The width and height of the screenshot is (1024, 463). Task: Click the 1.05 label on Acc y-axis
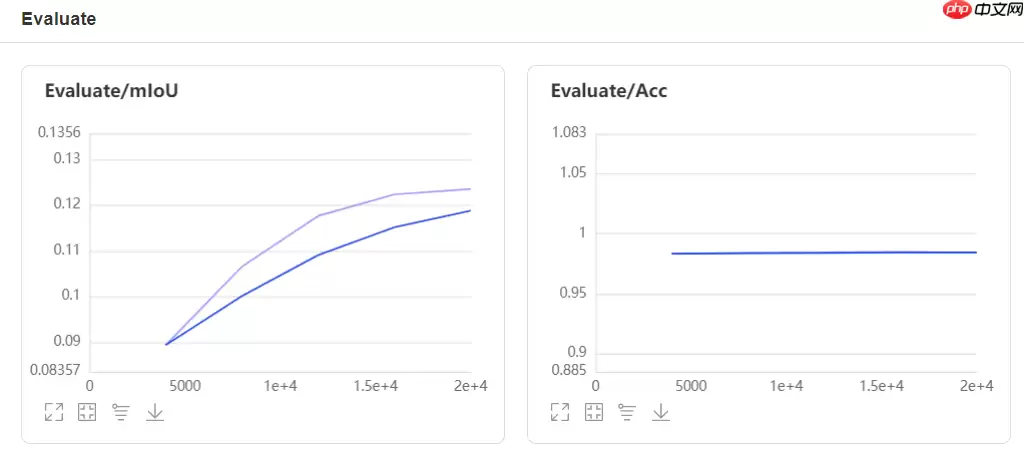pos(572,173)
